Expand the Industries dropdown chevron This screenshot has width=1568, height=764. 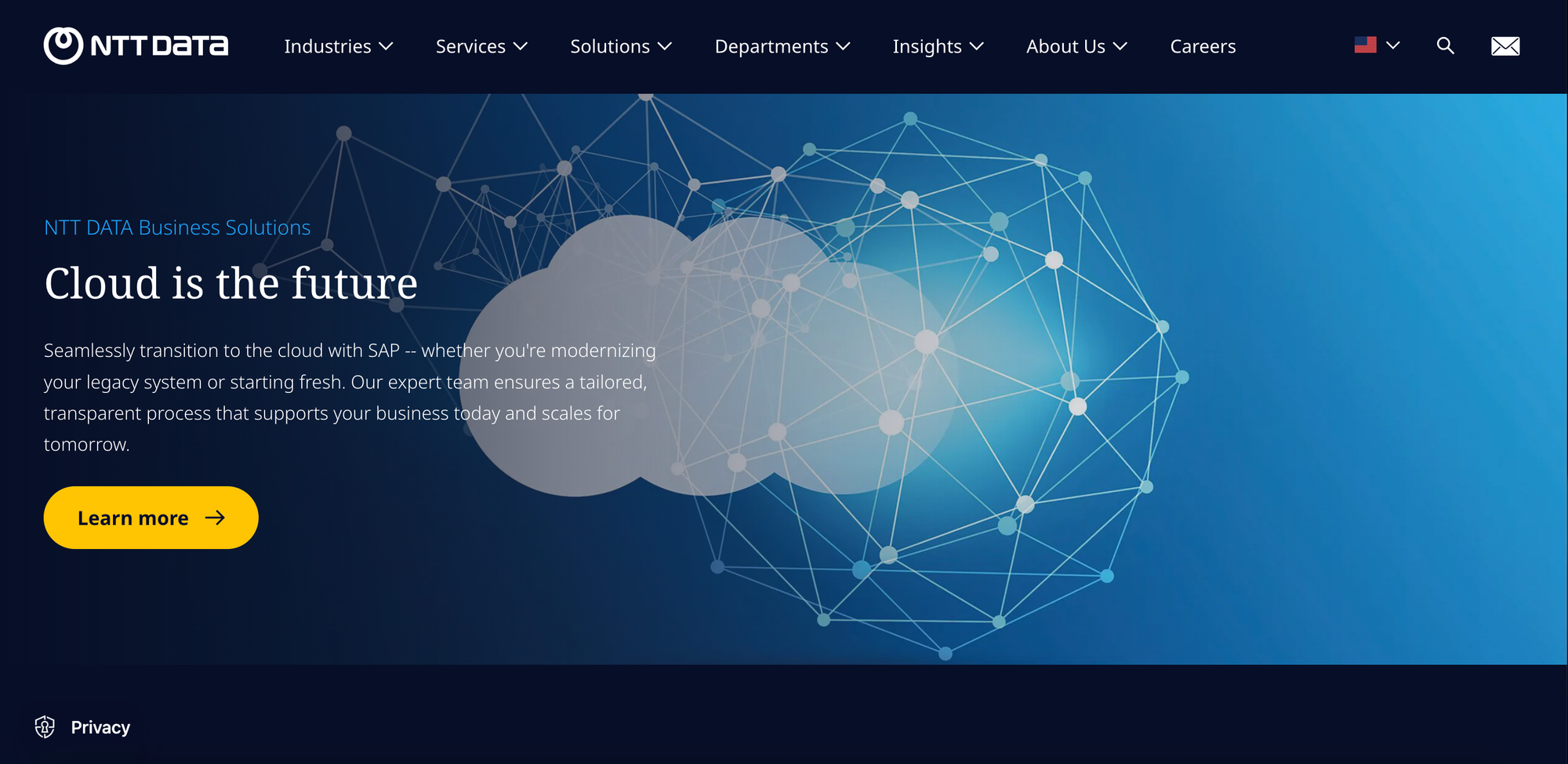[x=386, y=46]
